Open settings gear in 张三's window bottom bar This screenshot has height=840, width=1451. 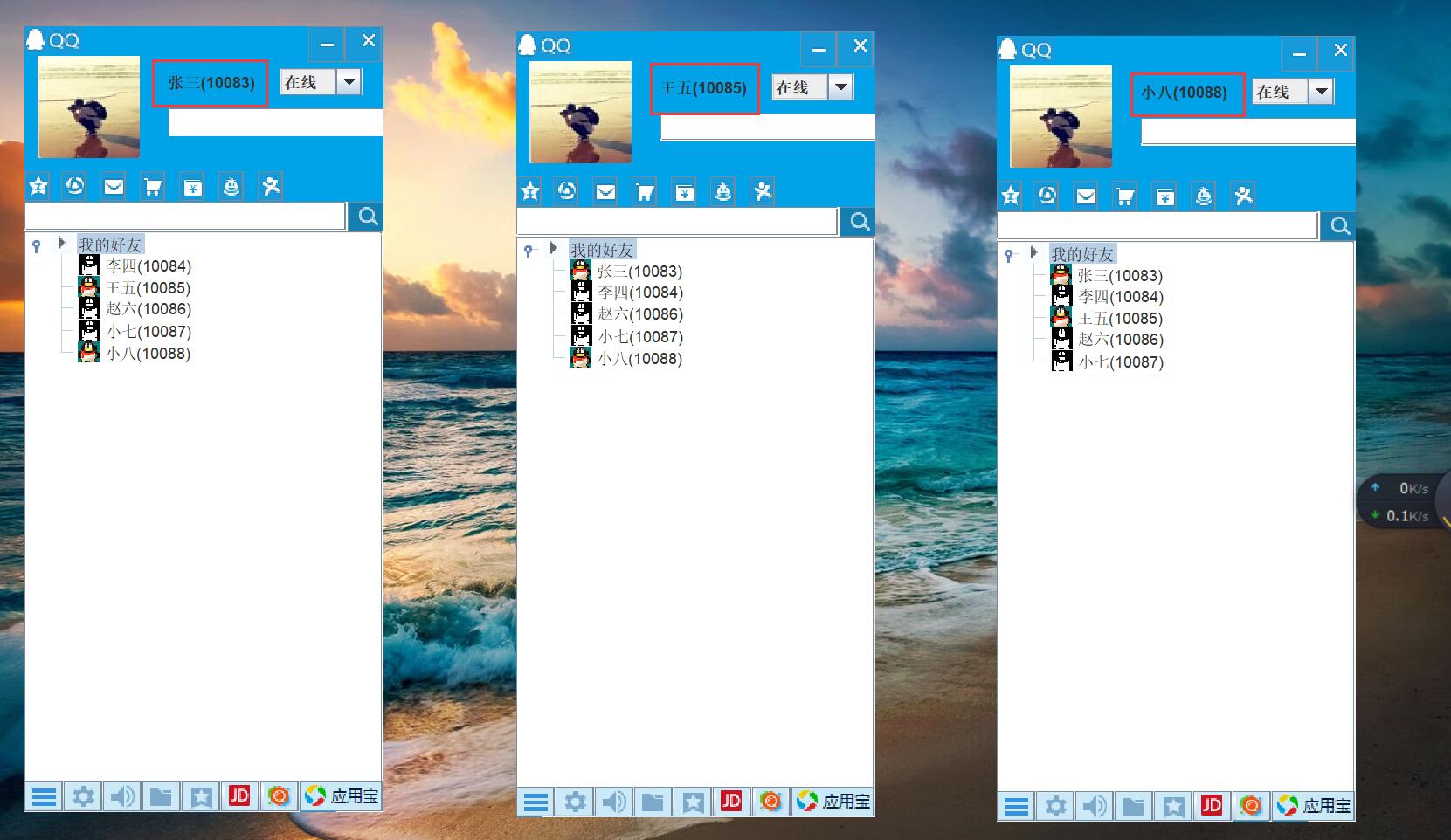tap(83, 796)
